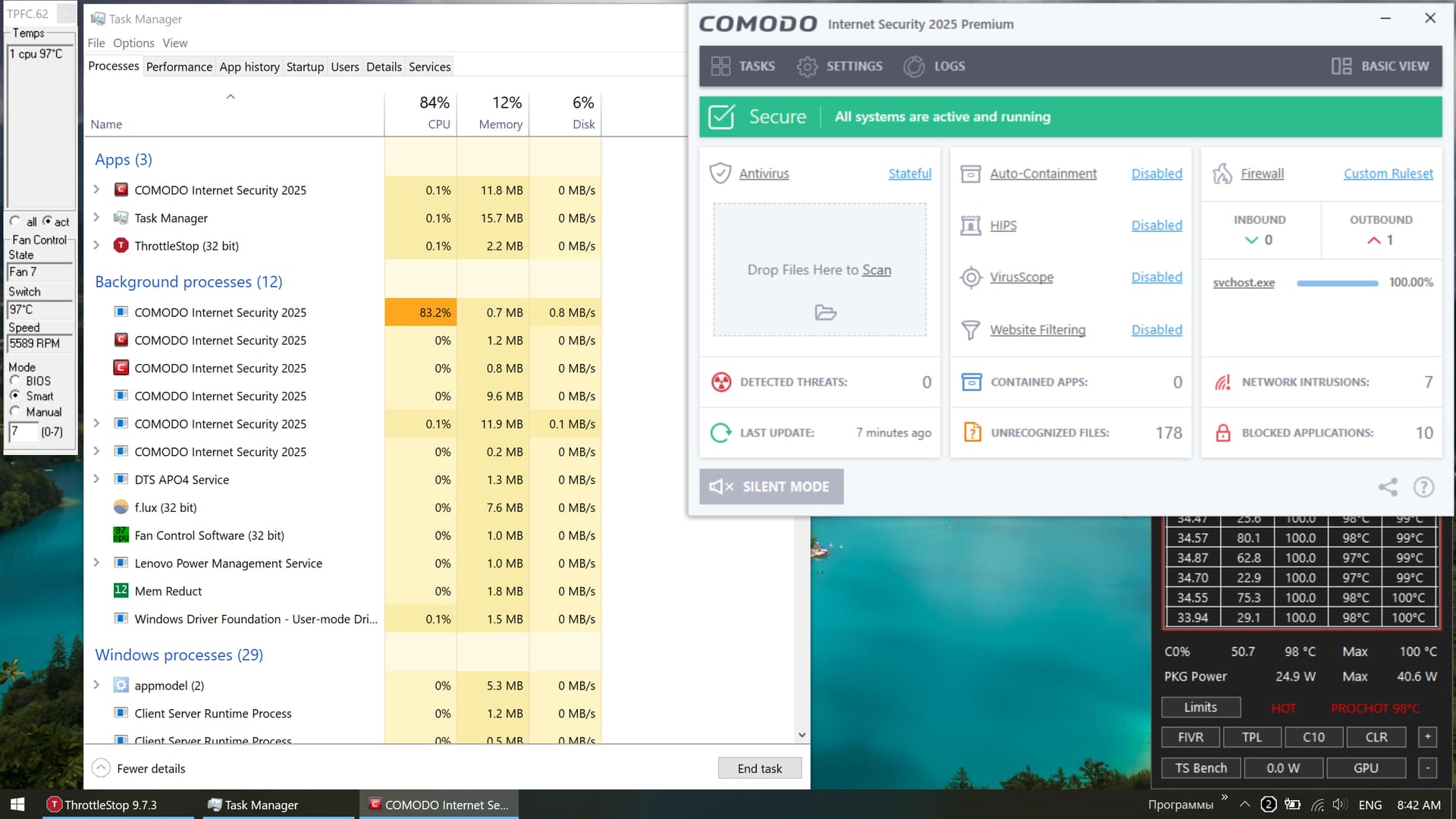Click the Antivirus shield icon
Screen dimensions: 1456x819
pyautogui.click(x=720, y=174)
